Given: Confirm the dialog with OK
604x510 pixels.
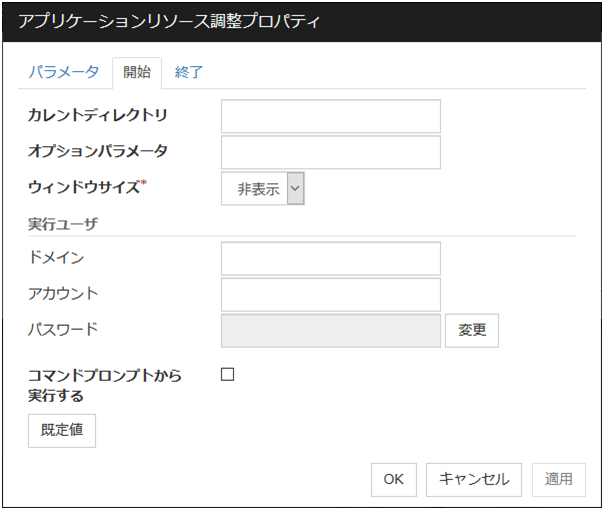Looking at the screenshot, I should [x=393, y=479].
